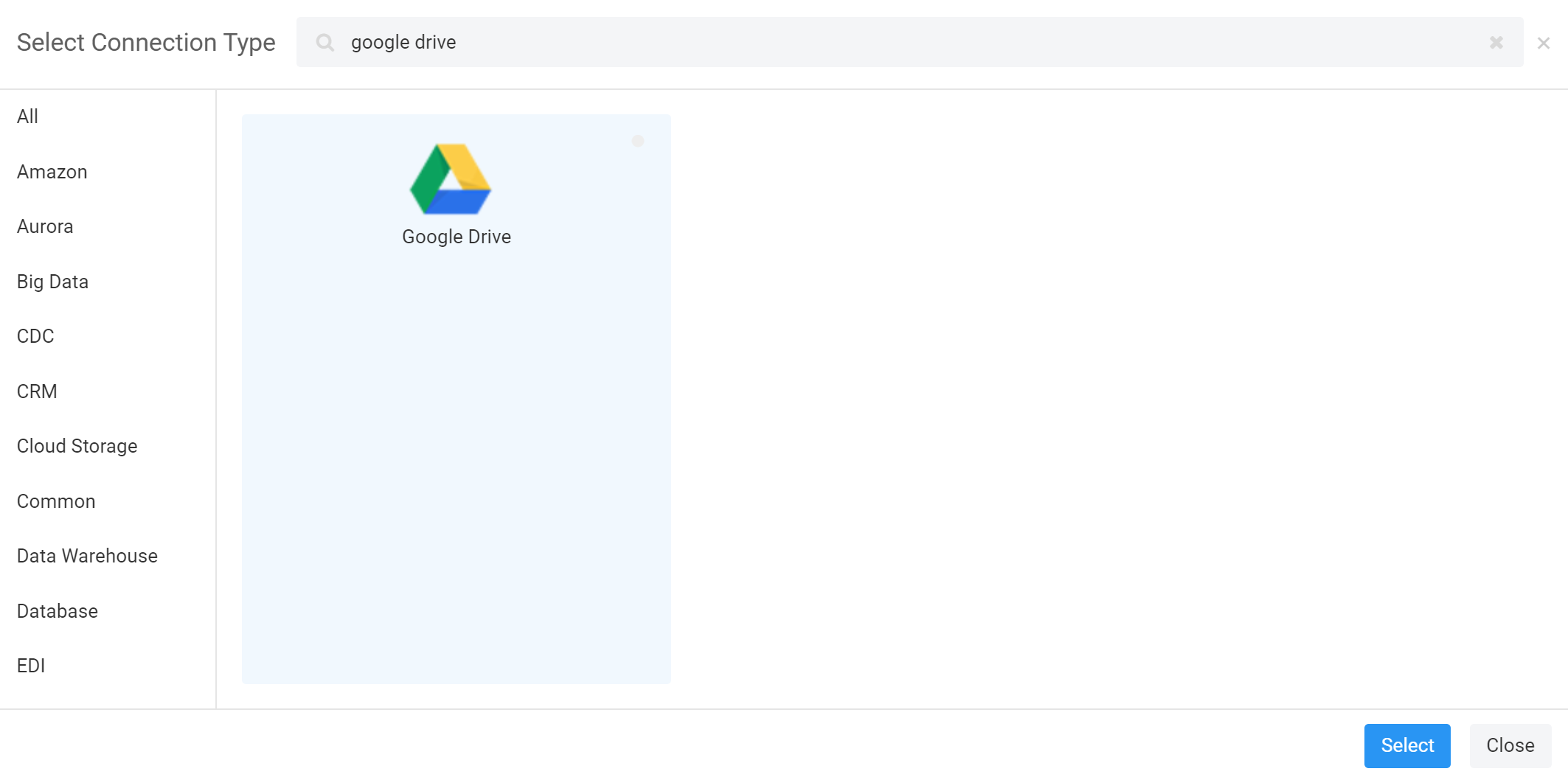
Task: Click the 'google drive' search field
Action: click(885, 43)
